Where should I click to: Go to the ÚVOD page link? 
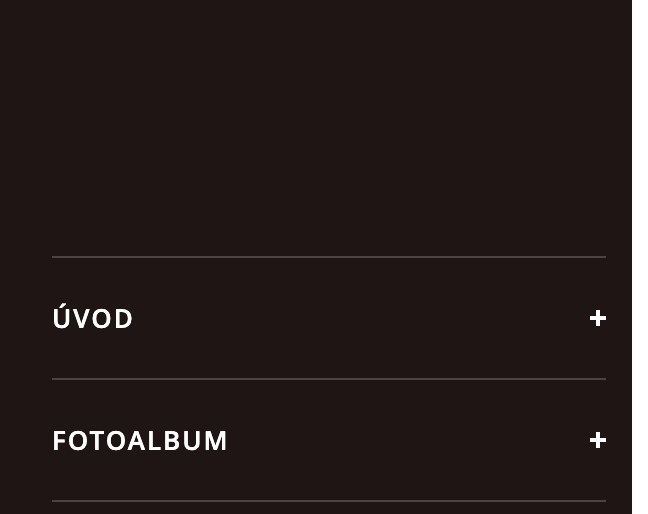click(x=93, y=319)
